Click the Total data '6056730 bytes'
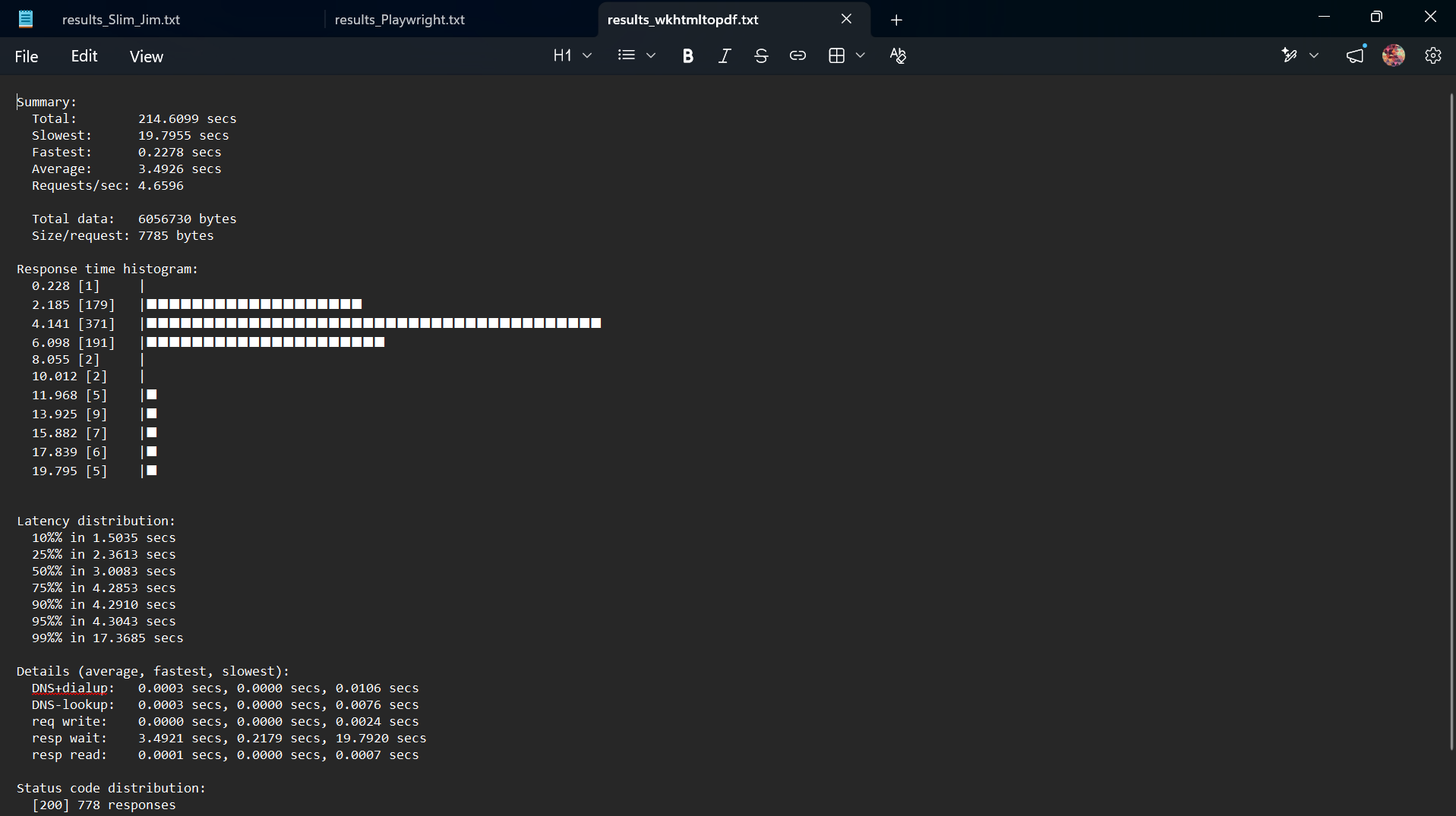This screenshot has height=816, width=1456. (187, 219)
